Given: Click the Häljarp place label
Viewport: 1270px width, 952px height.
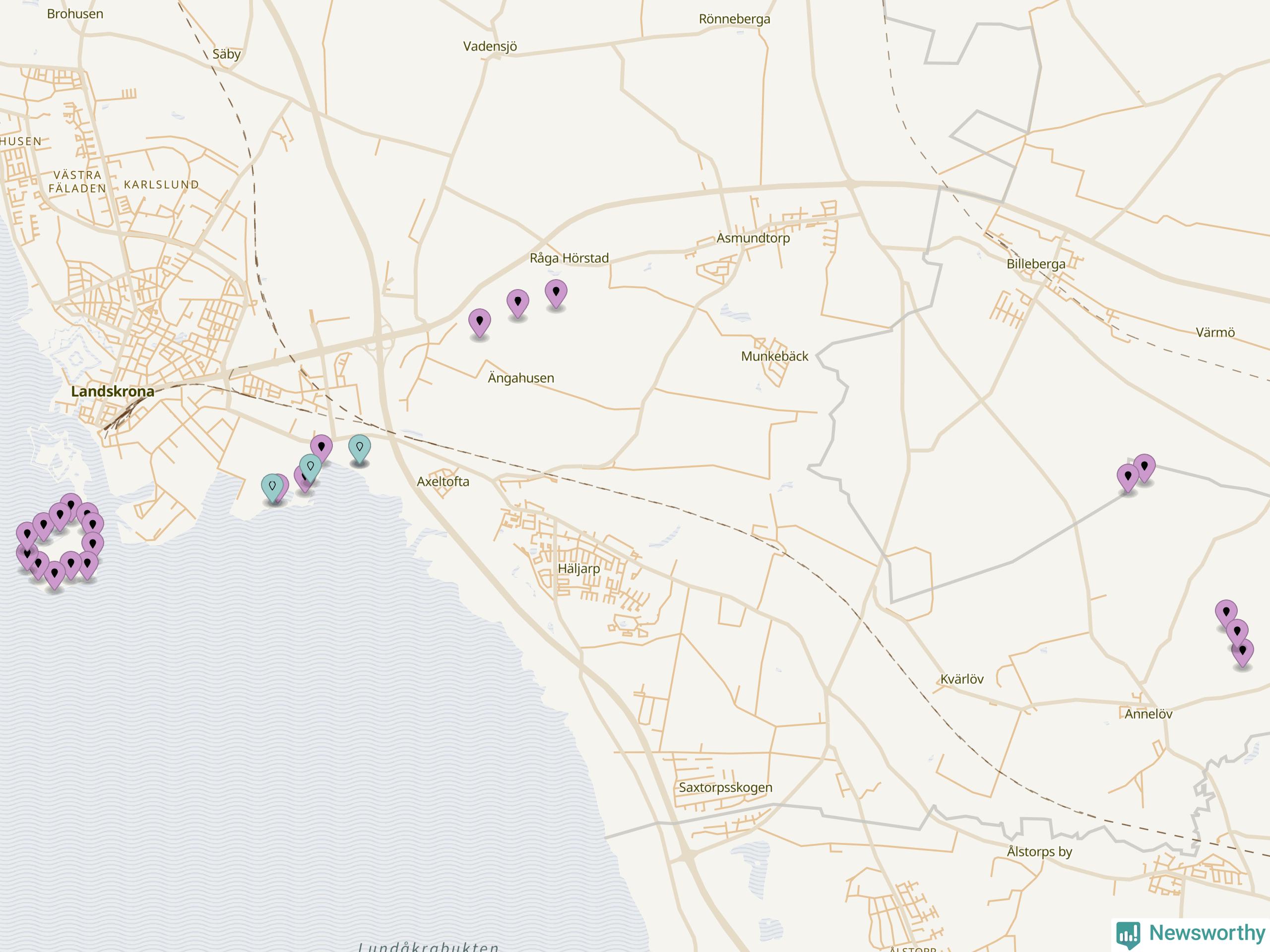Looking at the screenshot, I should click(x=579, y=568).
